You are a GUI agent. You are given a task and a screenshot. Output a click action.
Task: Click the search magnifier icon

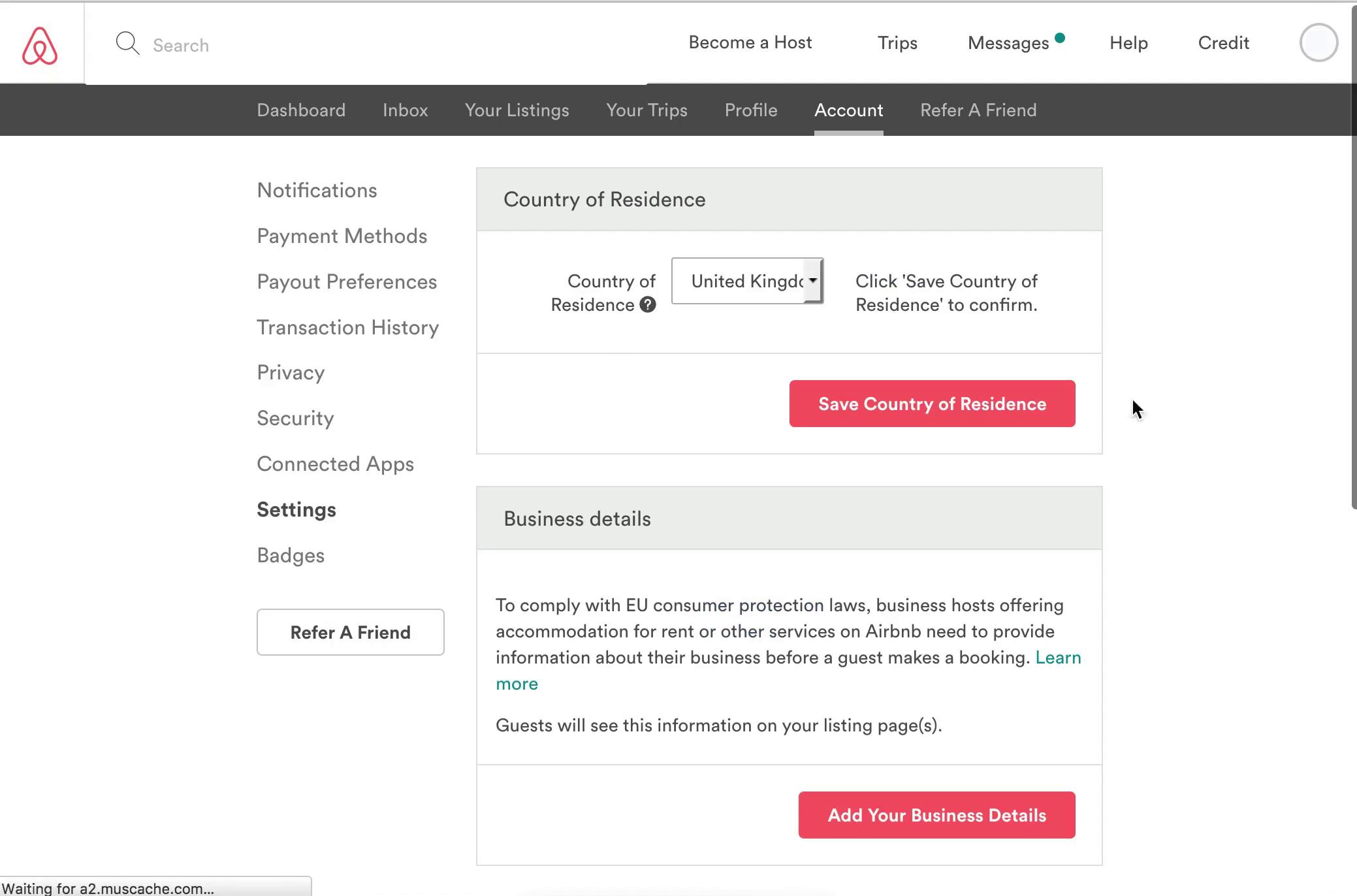click(127, 44)
